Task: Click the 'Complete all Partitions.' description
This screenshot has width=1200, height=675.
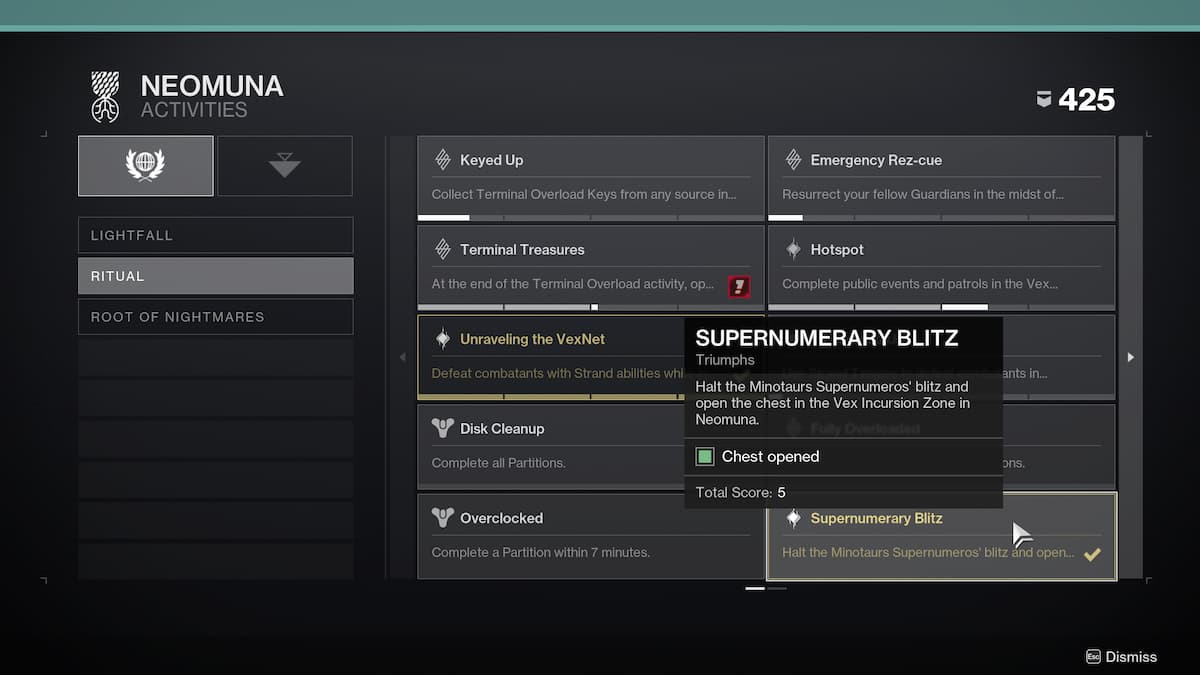Action: pyautogui.click(x=499, y=463)
